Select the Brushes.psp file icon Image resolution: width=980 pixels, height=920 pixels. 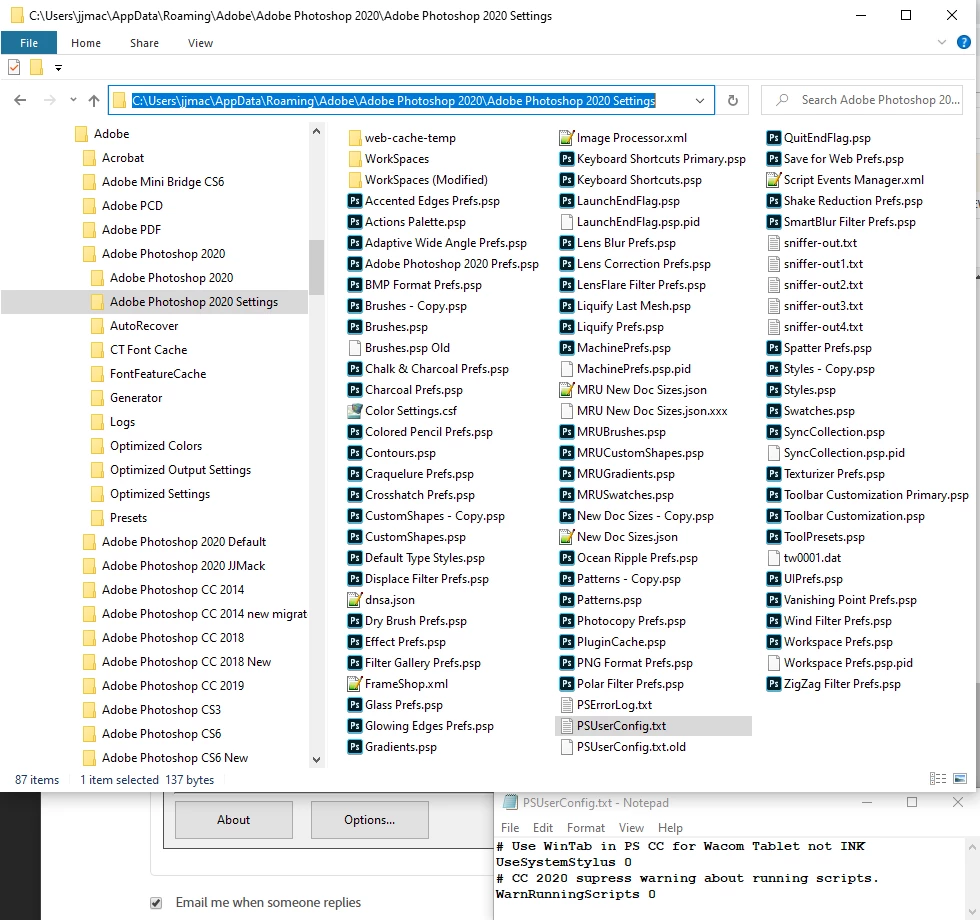pyautogui.click(x=355, y=327)
